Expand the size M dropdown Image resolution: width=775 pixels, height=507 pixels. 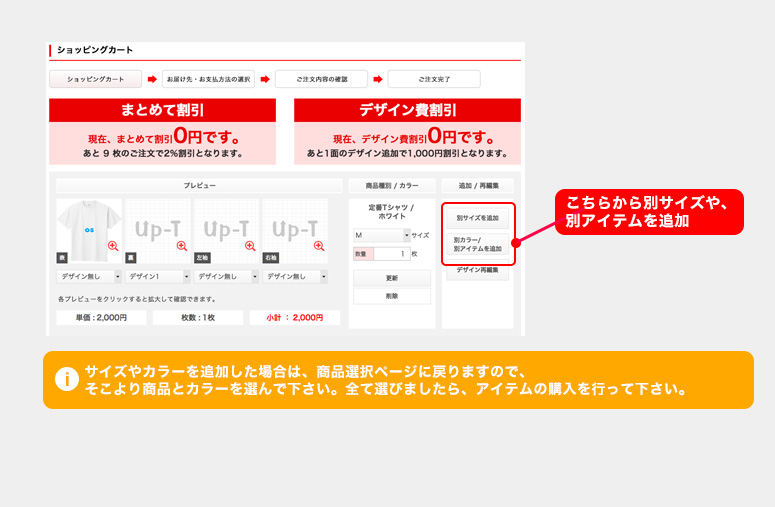[x=381, y=235]
